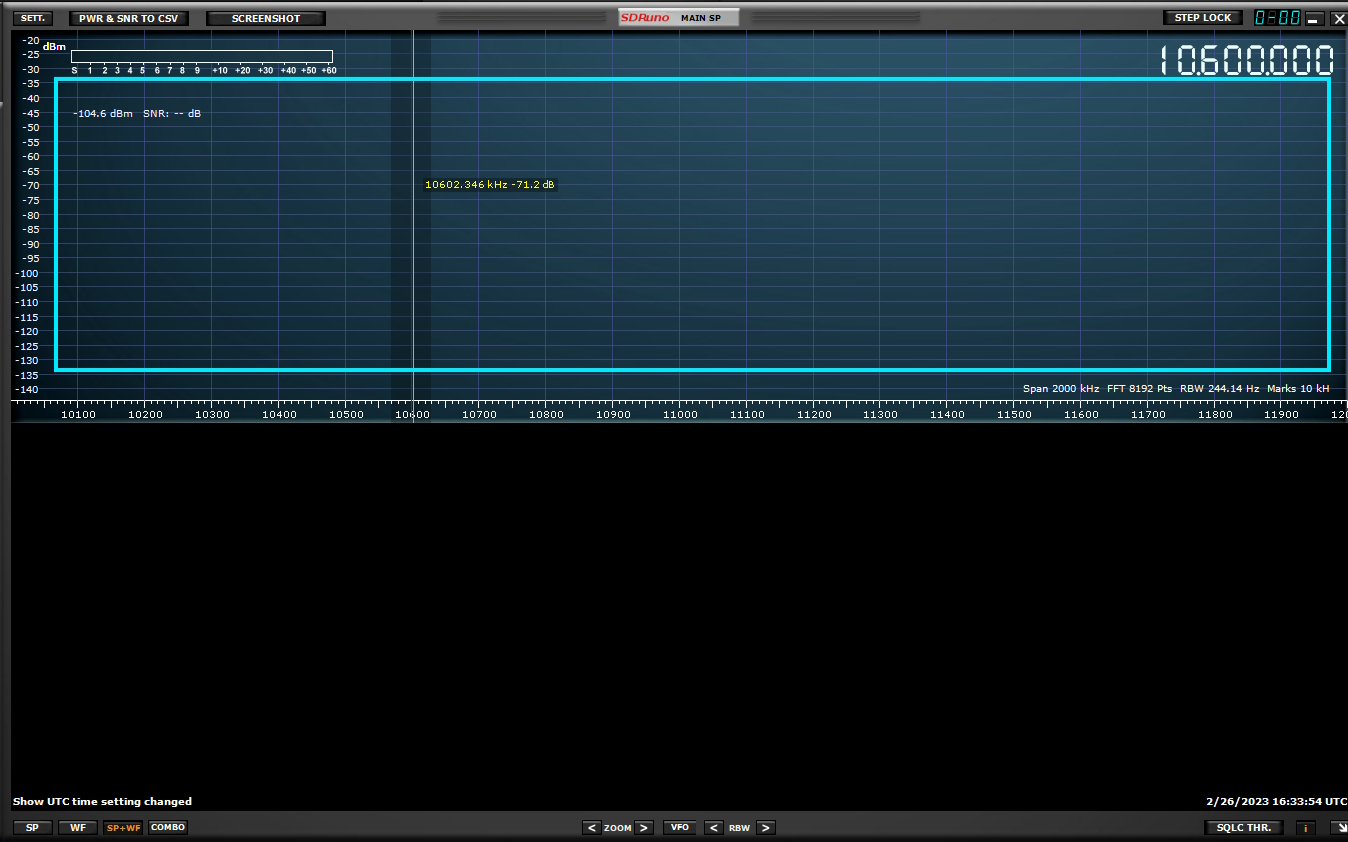Take a capture with SCREENSHOT button
The width and height of the screenshot is (1348, 842).
pos(266,18)
